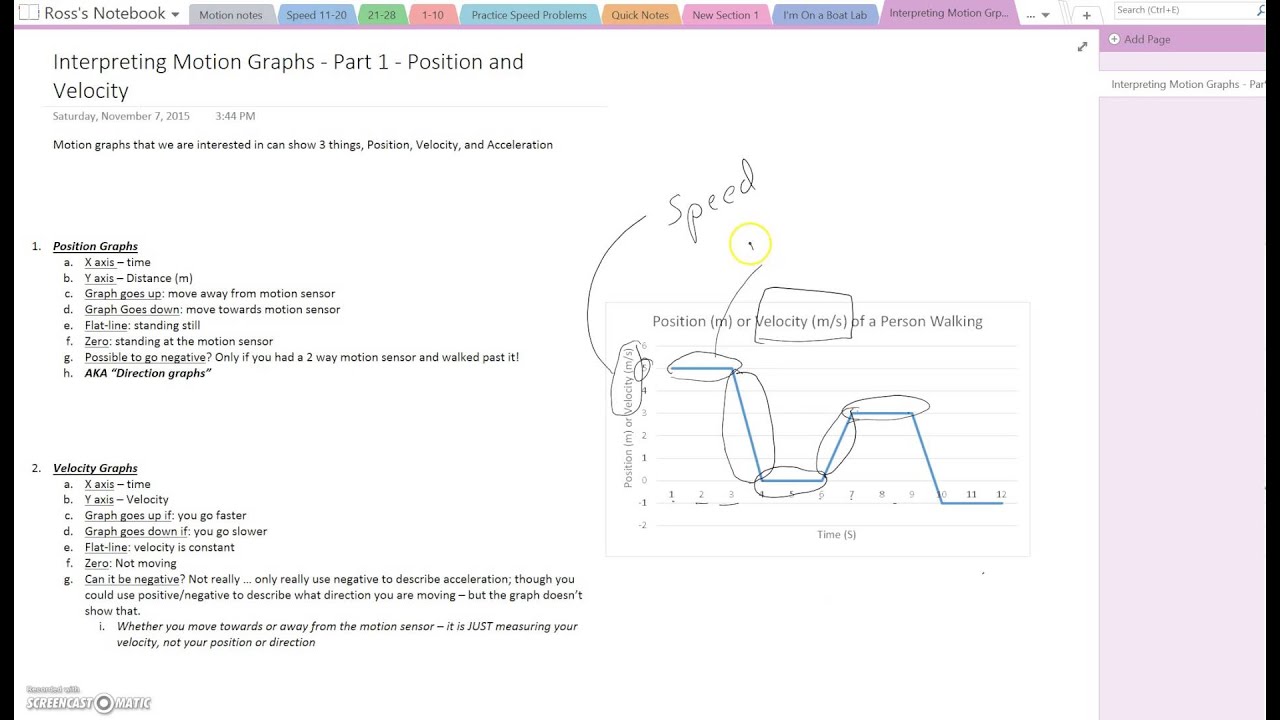Select the 21-28 section tab
The image size is (1280, 720).
click(x=381, y=15)
